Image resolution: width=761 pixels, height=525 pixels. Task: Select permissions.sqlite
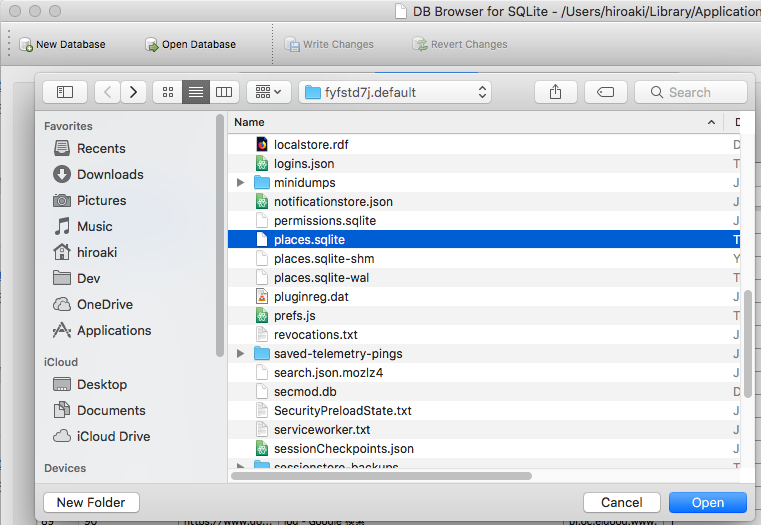click(484, 220)
